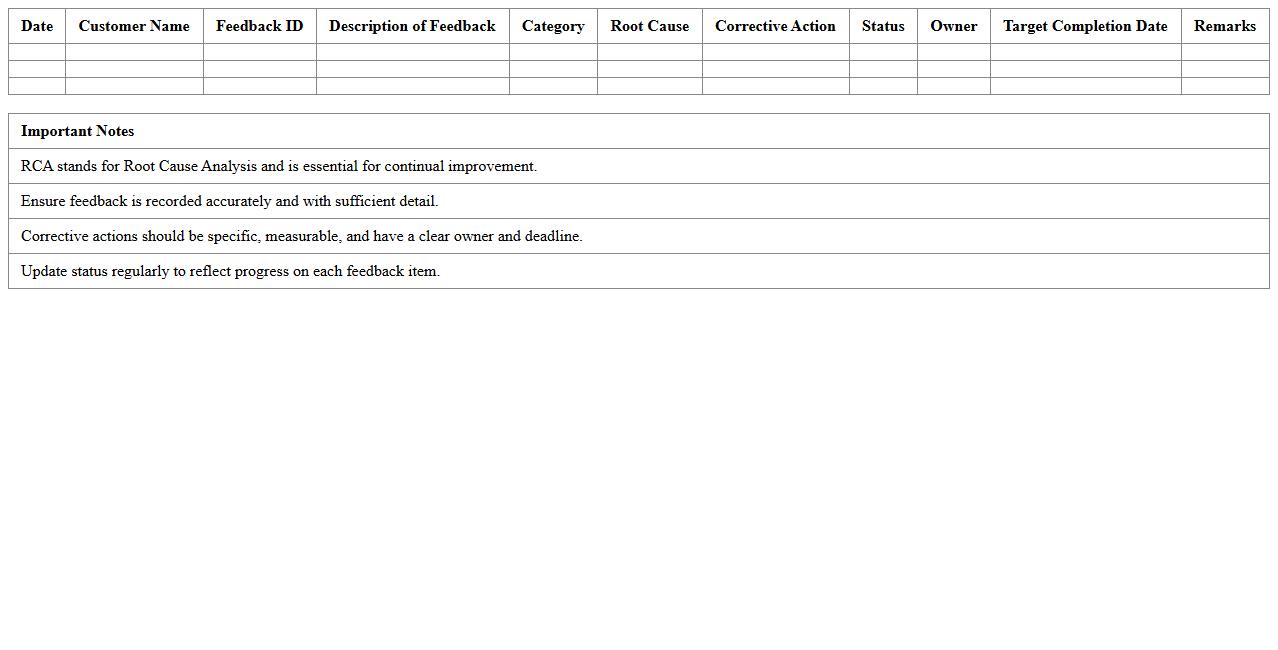The image size is (1278, 650).
Task: Click the Date column header
Action: pos(37,26)
